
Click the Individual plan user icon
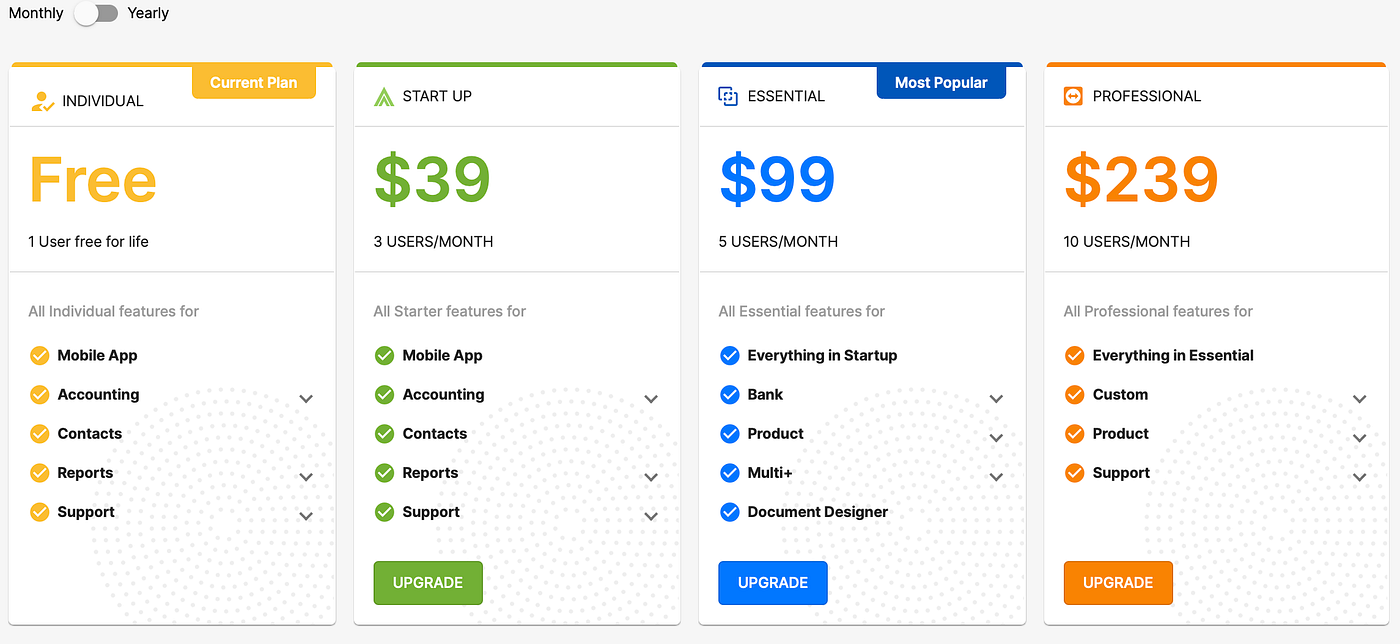click(x=42, y=101)
